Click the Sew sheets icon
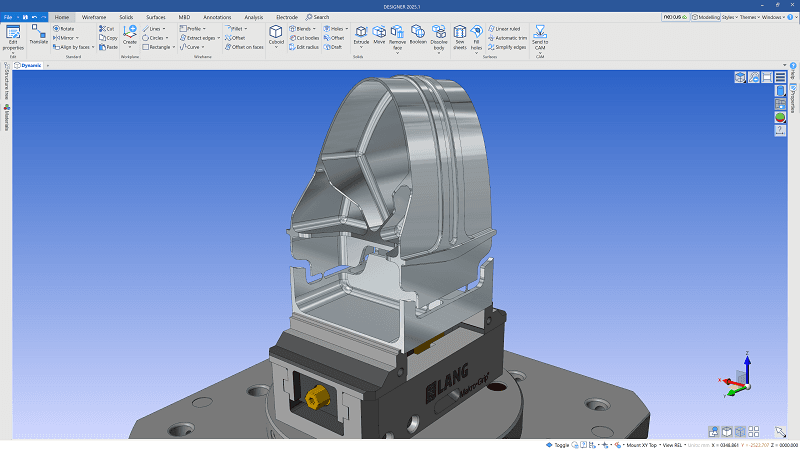The image size is (800, 450). 459,33
